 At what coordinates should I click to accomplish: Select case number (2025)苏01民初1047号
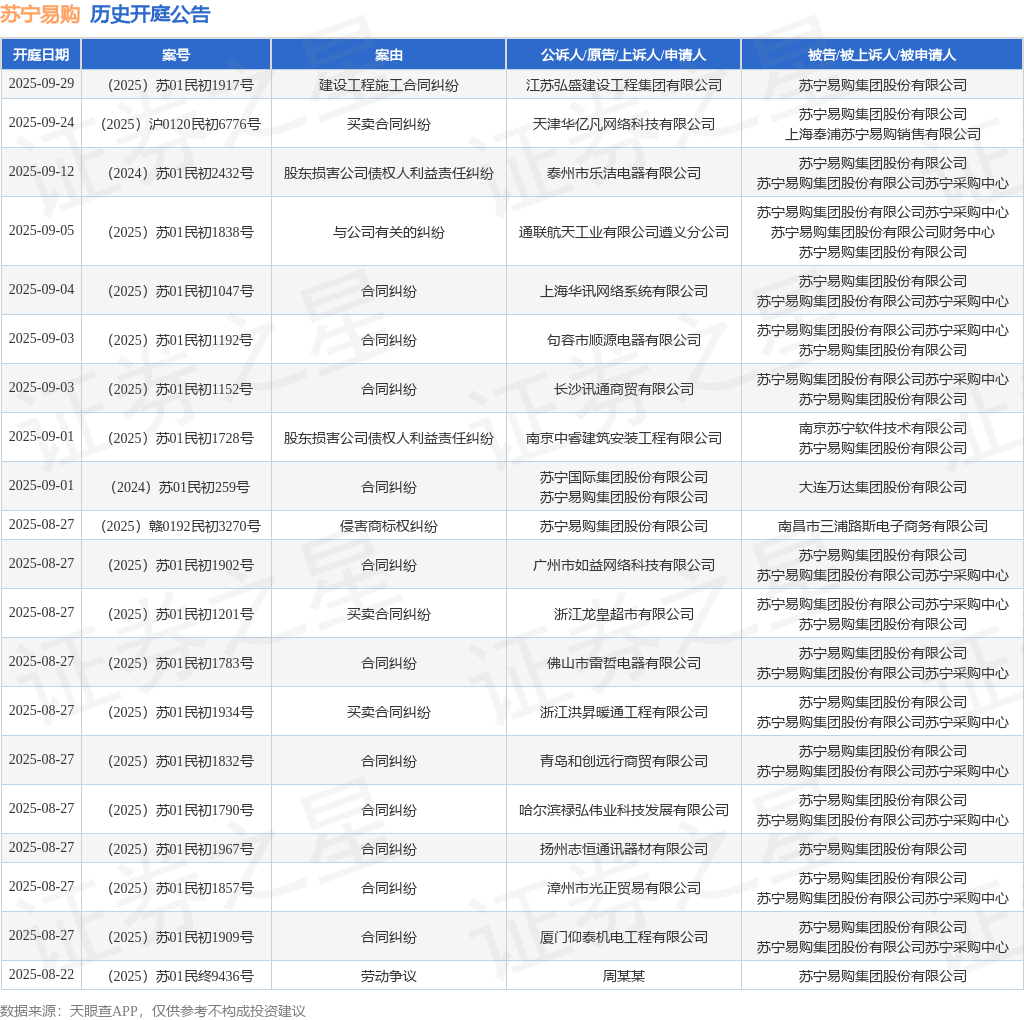point(181,291)
